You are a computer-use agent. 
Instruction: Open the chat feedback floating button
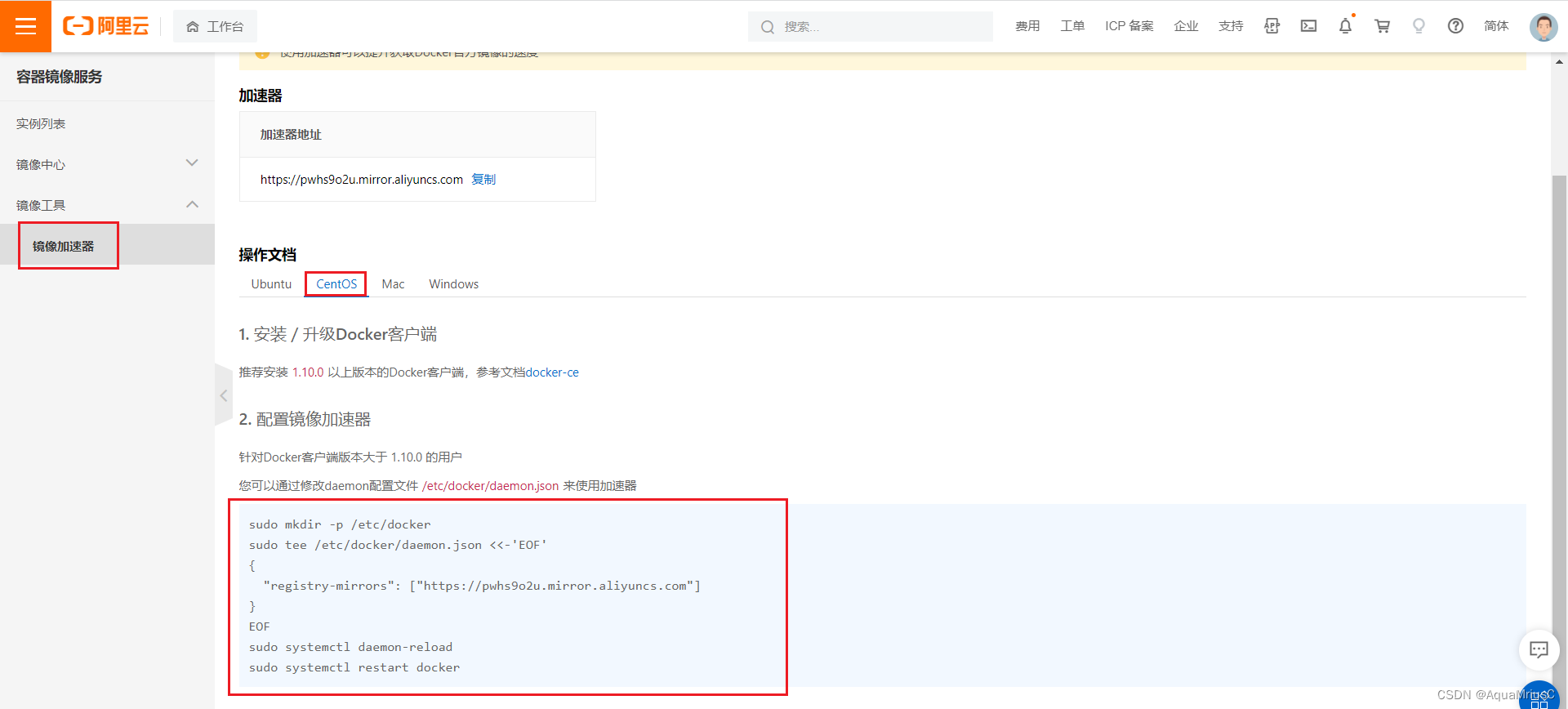1539,649
